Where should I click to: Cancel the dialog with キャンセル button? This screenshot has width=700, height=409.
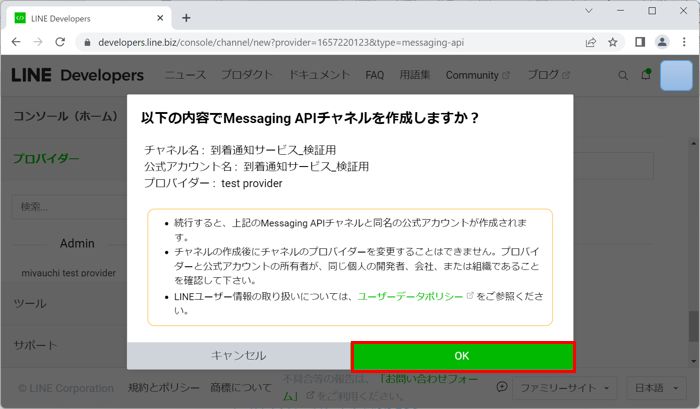[x=238, y=356]
